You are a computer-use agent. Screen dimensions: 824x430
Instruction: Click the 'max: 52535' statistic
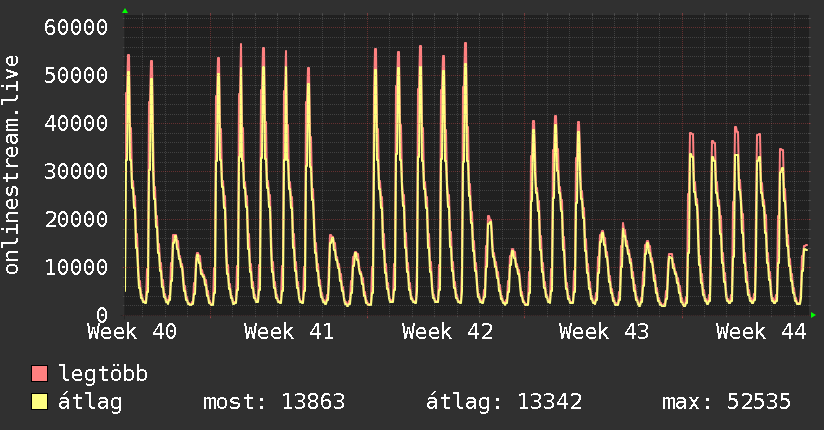(x=726, y=402)
